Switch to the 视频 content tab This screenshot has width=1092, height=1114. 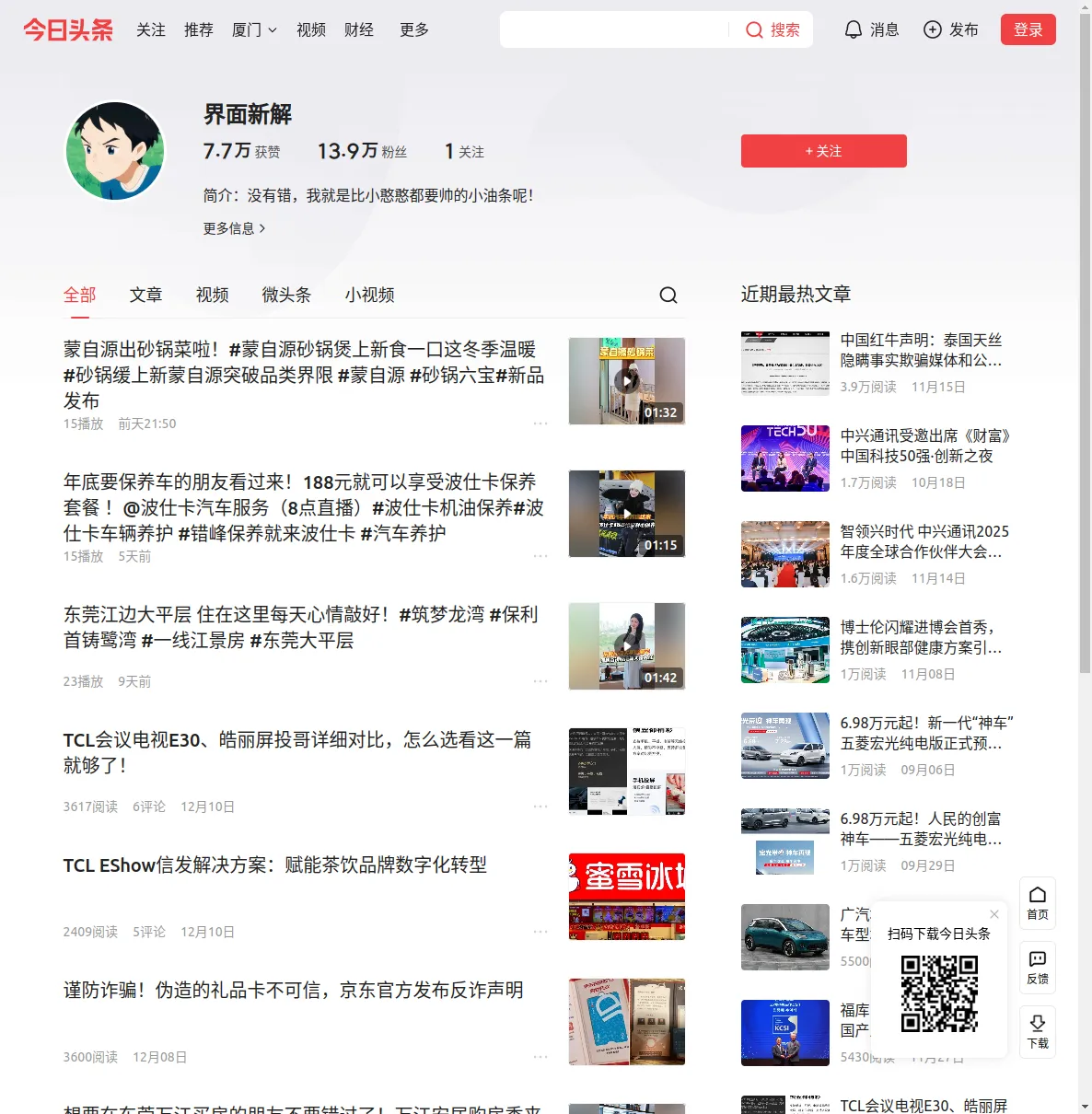pos(213,295)
